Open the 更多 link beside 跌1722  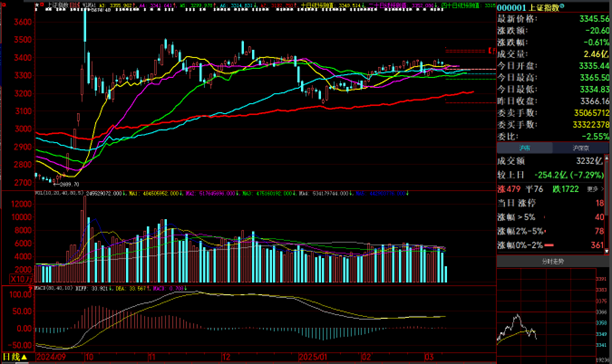pos(595,189)
